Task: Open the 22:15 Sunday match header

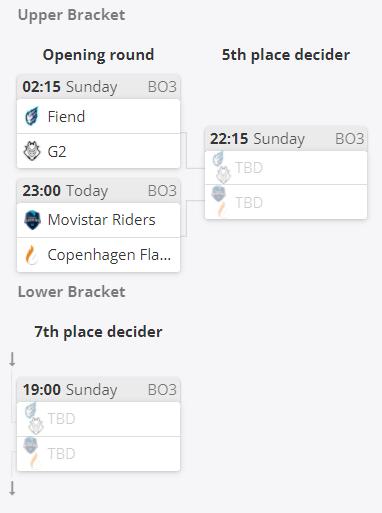Action: point(286,139)
